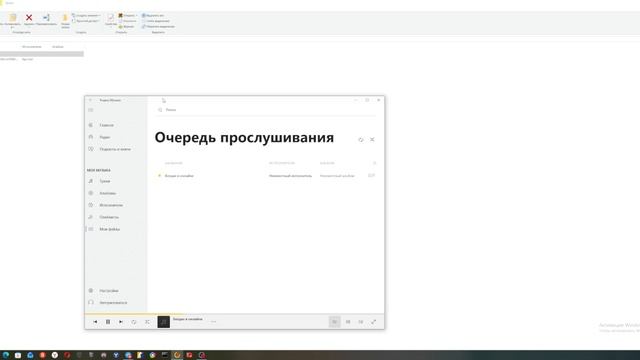
Task: Toggle repeat mode in the player bar
Action: click(134, 322)
